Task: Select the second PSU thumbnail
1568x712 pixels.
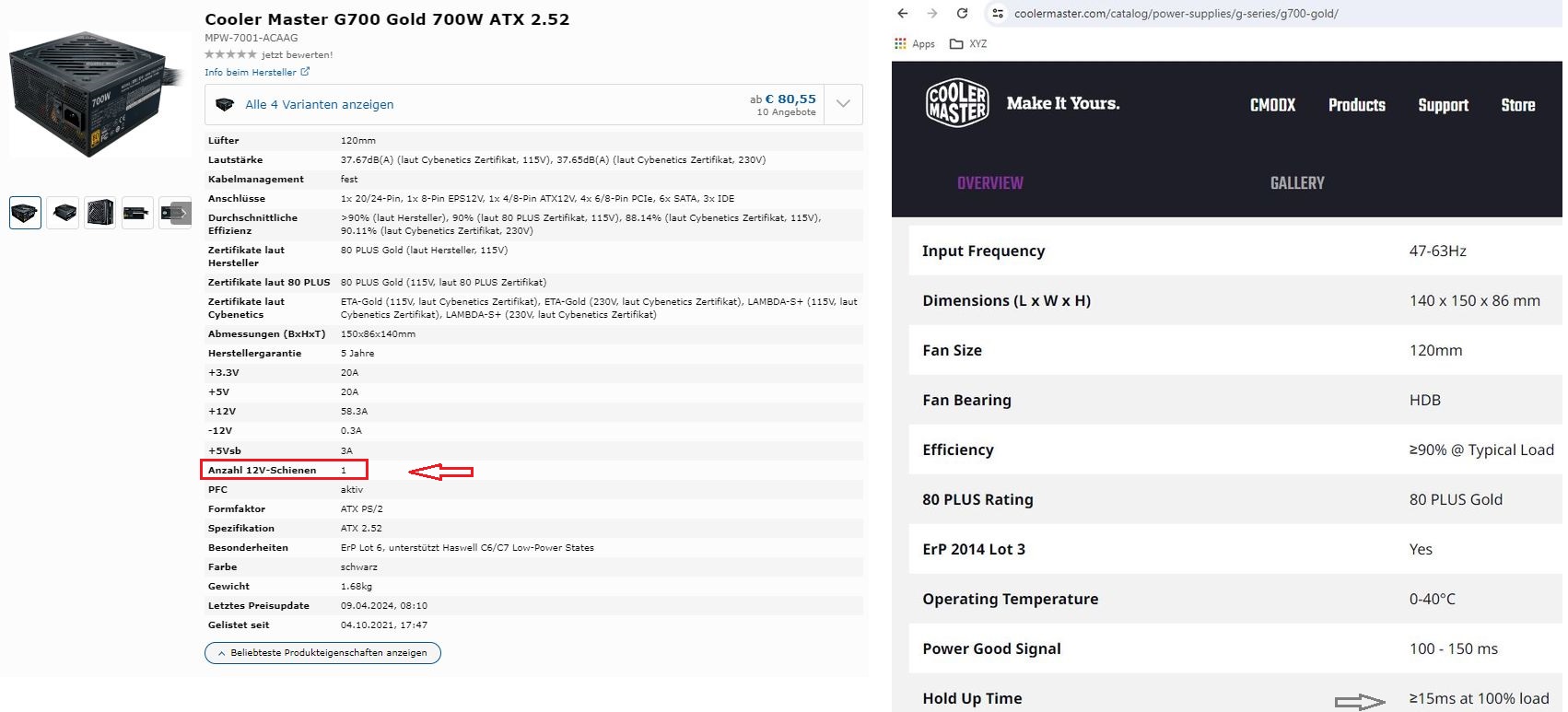Action: coord(63,213)
